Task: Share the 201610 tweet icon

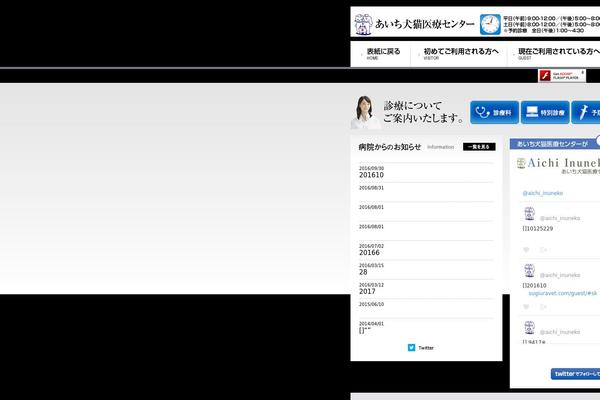Action: (x=543, y=307)
